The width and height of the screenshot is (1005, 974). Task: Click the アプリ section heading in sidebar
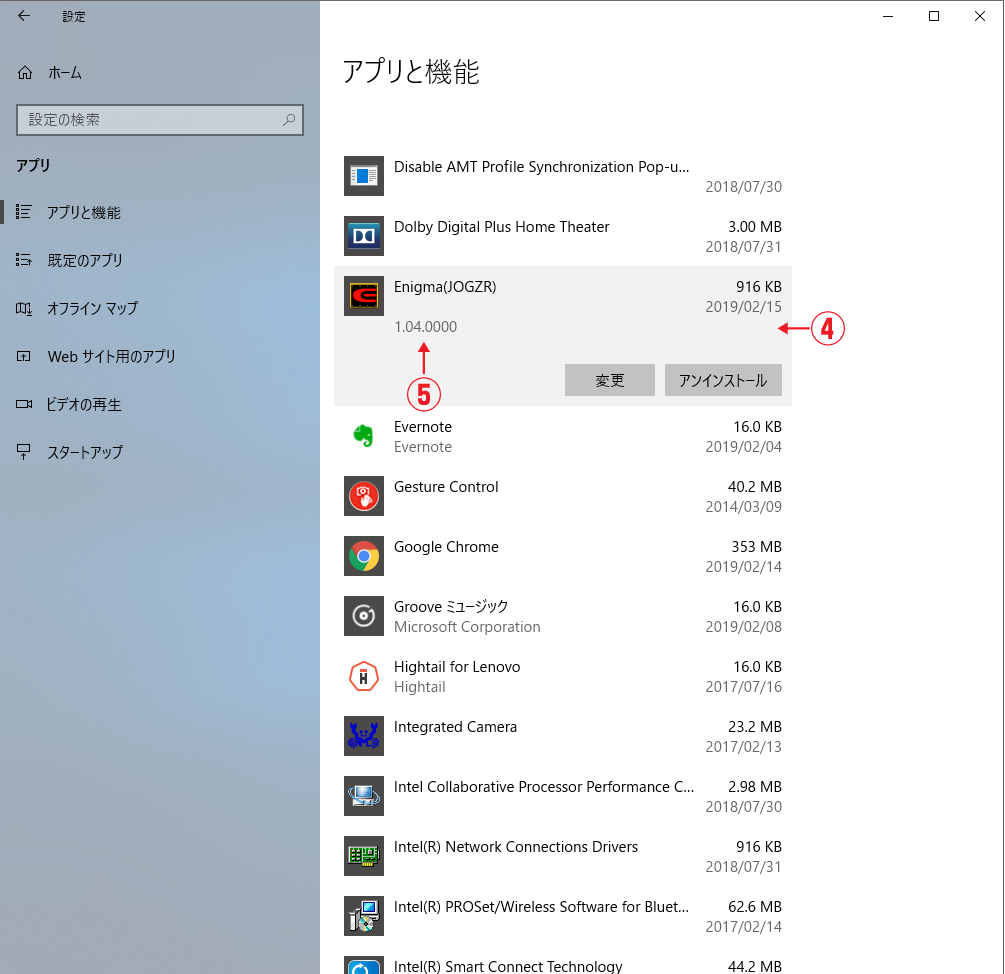tap(33, 165)
